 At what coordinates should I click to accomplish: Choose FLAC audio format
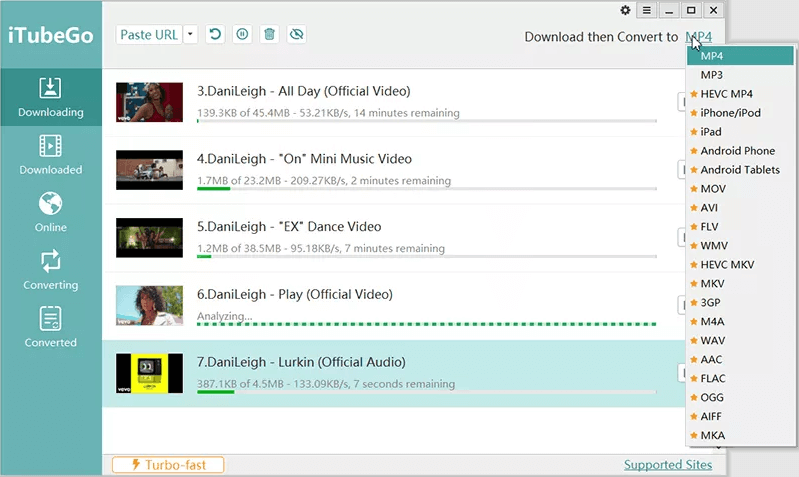point(740,379)
